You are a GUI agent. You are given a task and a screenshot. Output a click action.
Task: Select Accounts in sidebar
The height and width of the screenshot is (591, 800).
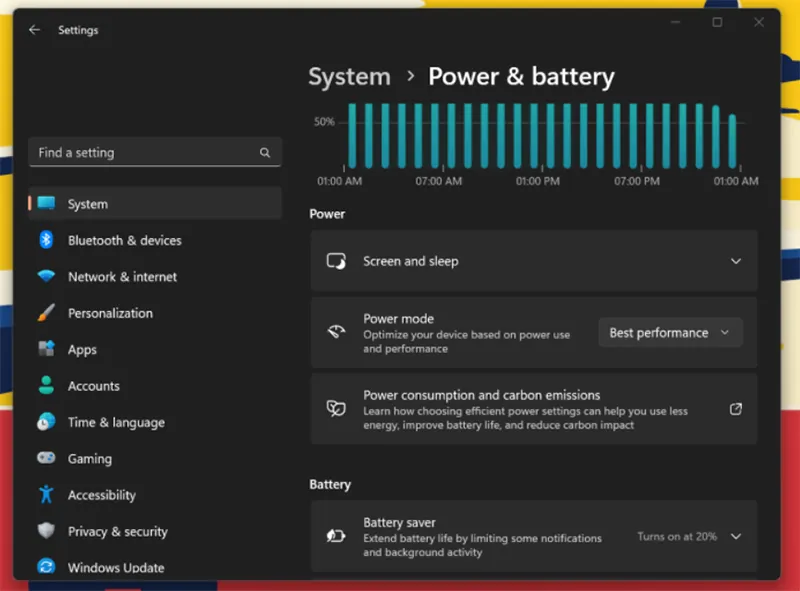coord(155,386)
